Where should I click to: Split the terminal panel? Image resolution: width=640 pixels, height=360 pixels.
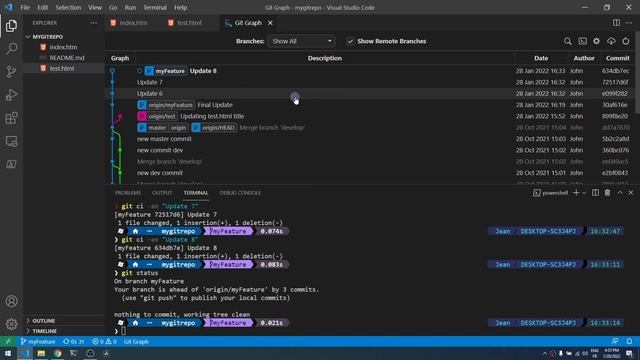click(596, 193)
